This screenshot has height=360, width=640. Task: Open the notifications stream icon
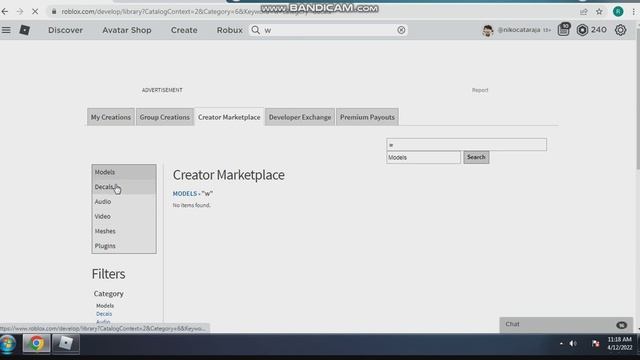(564, 30)
